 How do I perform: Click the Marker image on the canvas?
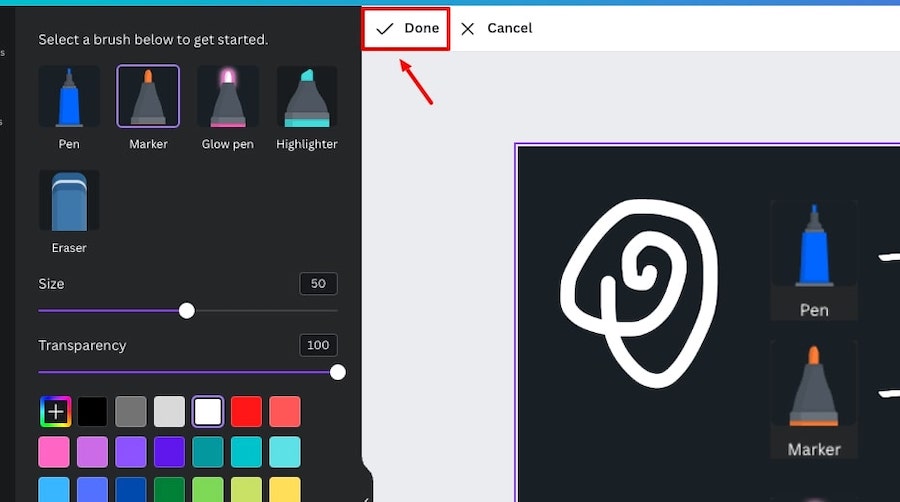[x=814, y=399]
